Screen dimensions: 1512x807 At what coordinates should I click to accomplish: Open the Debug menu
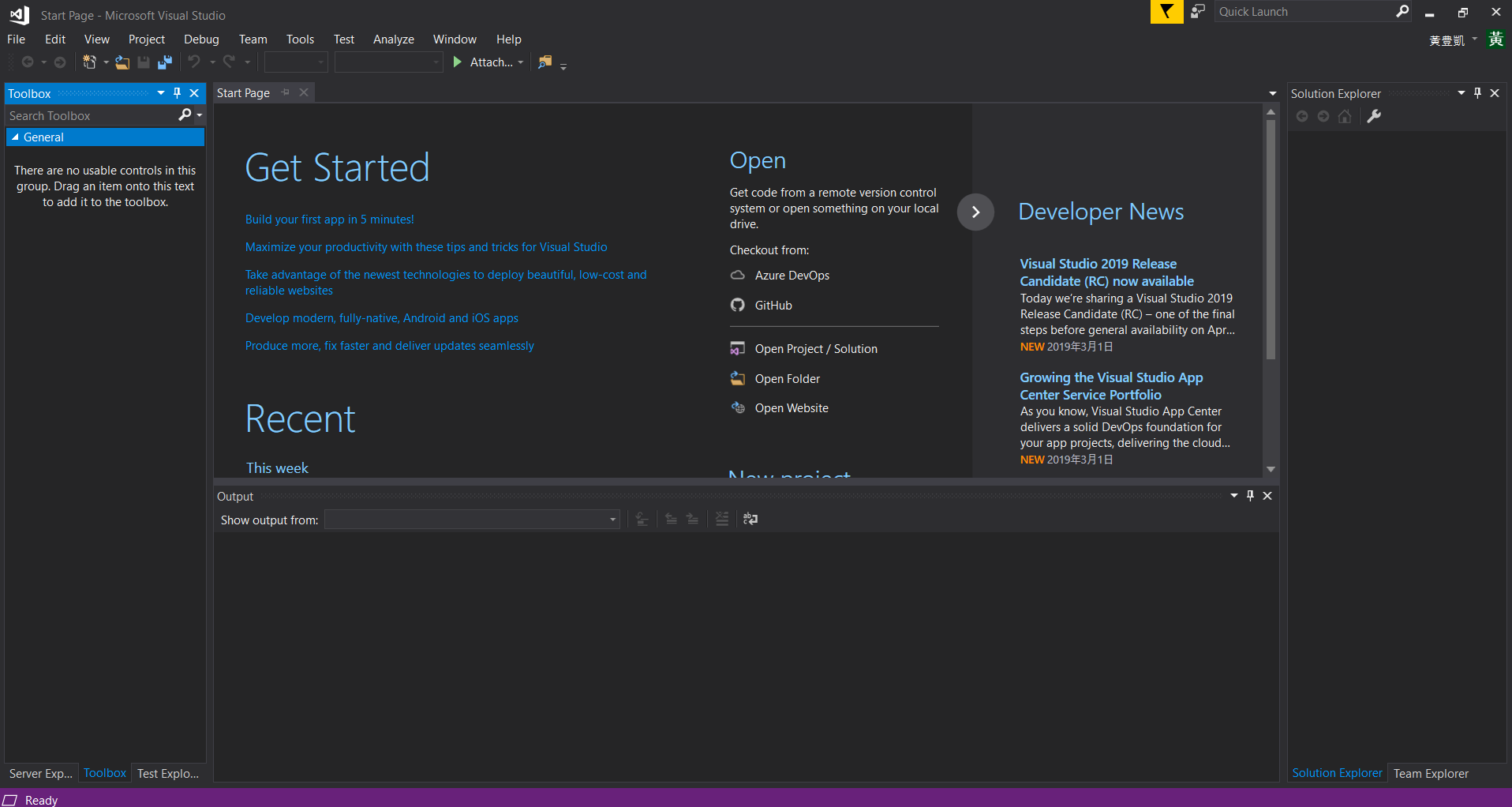pyautogui.click(x=201, y=39)
